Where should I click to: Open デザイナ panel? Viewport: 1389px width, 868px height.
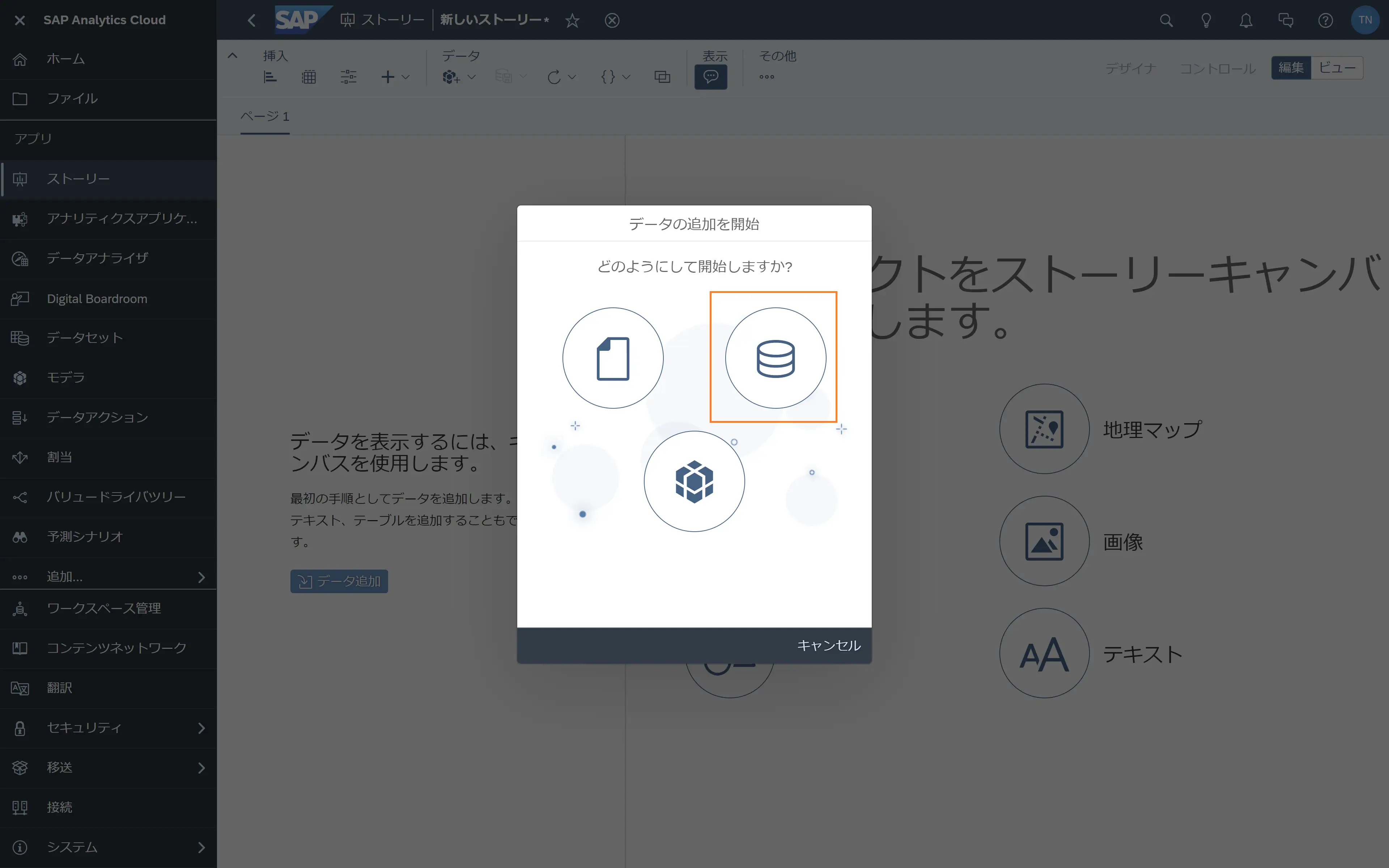click(x=1131, y=68)
